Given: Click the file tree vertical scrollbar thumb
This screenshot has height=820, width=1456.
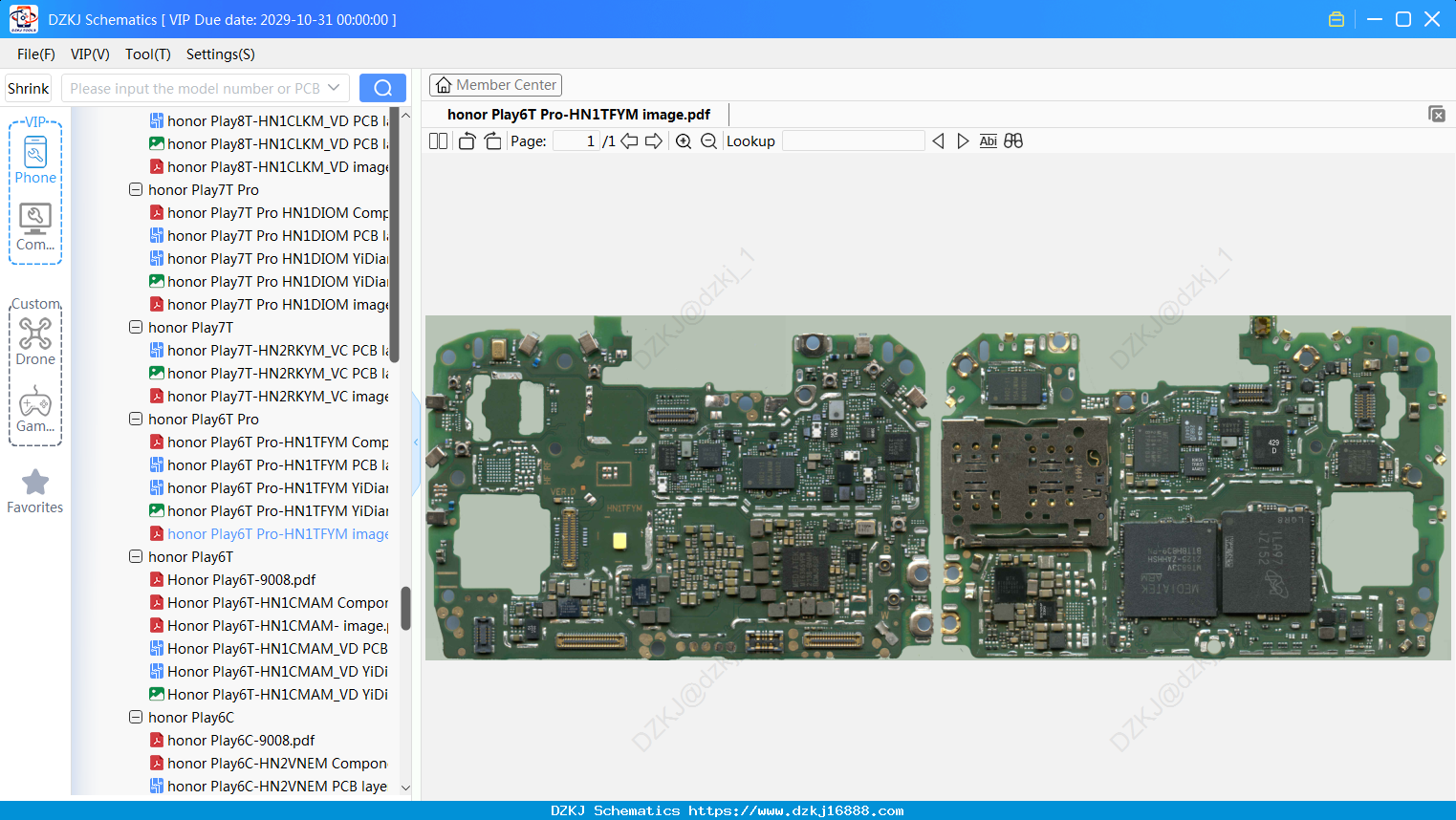Looking at the screenshot, I should 405,609.
